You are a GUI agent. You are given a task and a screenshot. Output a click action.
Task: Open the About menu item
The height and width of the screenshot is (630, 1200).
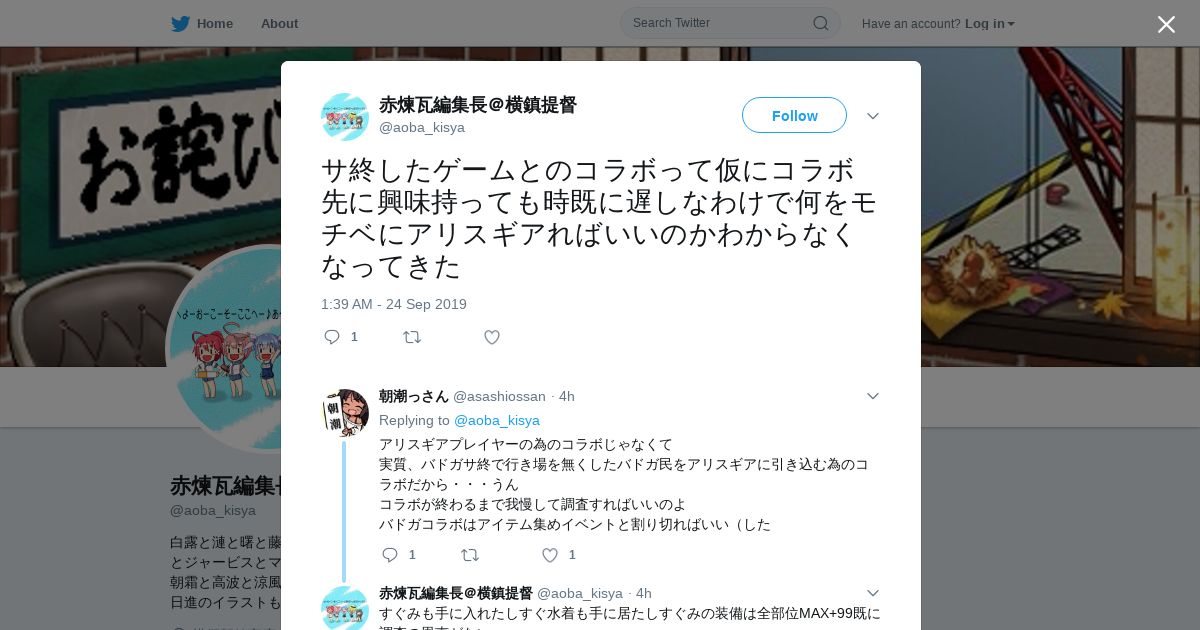(x=279, y=23)
